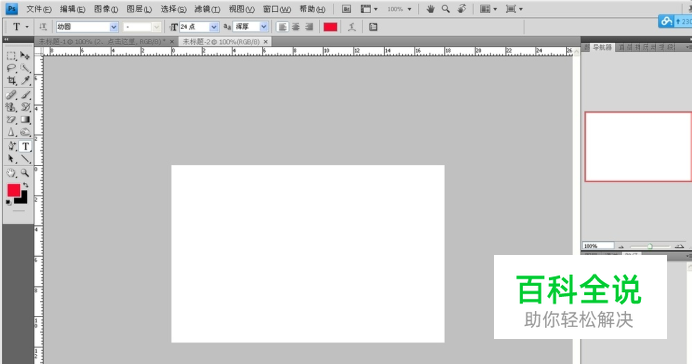This screenshot has height=364, width=692.
Task: Open the 窗口(W) menu
Action: click(x=277, y=9)
